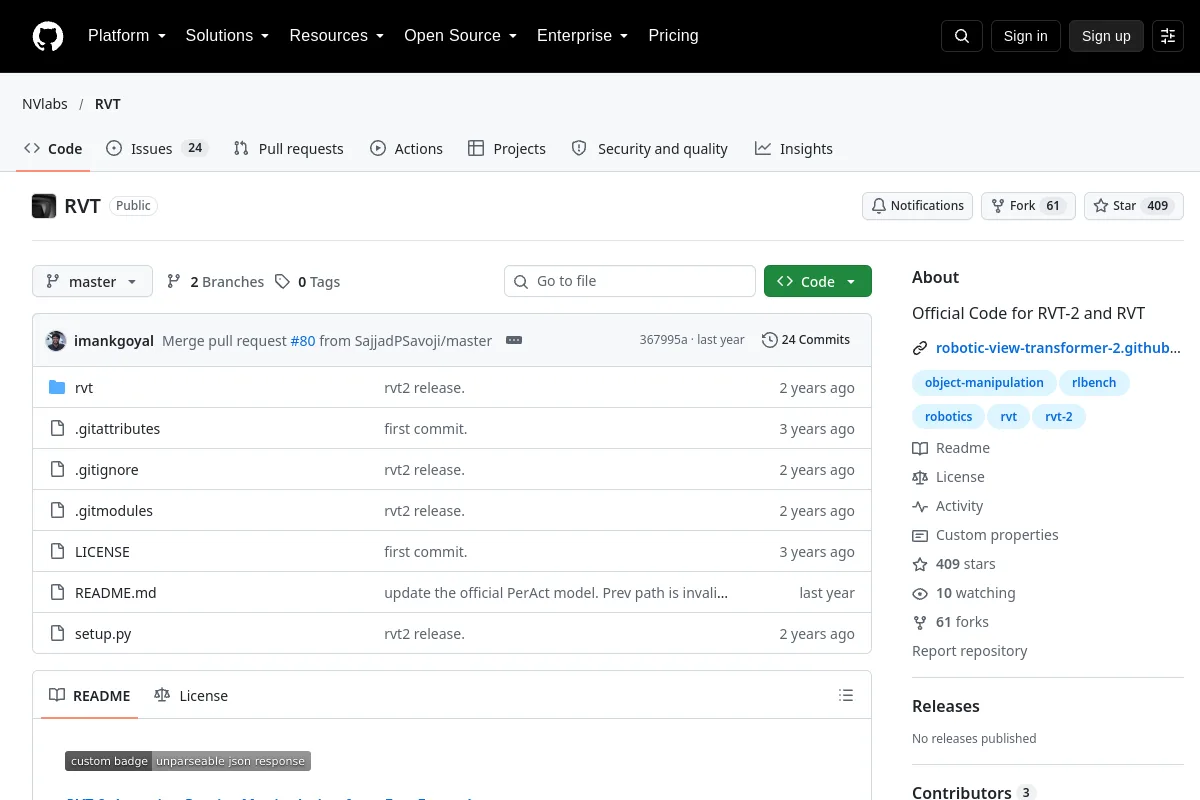This screenshot has width=1200, height=800.
Task: Go to the Pricing page
Action: pos(673,36)
